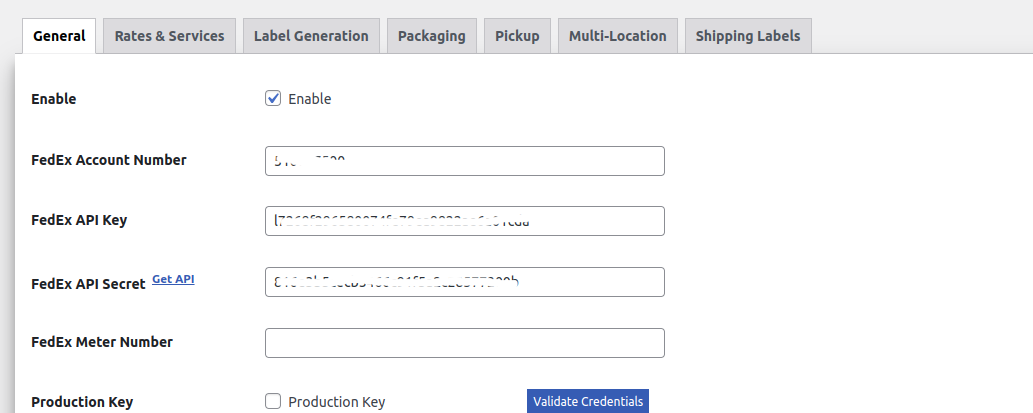1033x413 pixels.
Task: Select the empty FedEx Meter Number field
Action: (464, 343)
